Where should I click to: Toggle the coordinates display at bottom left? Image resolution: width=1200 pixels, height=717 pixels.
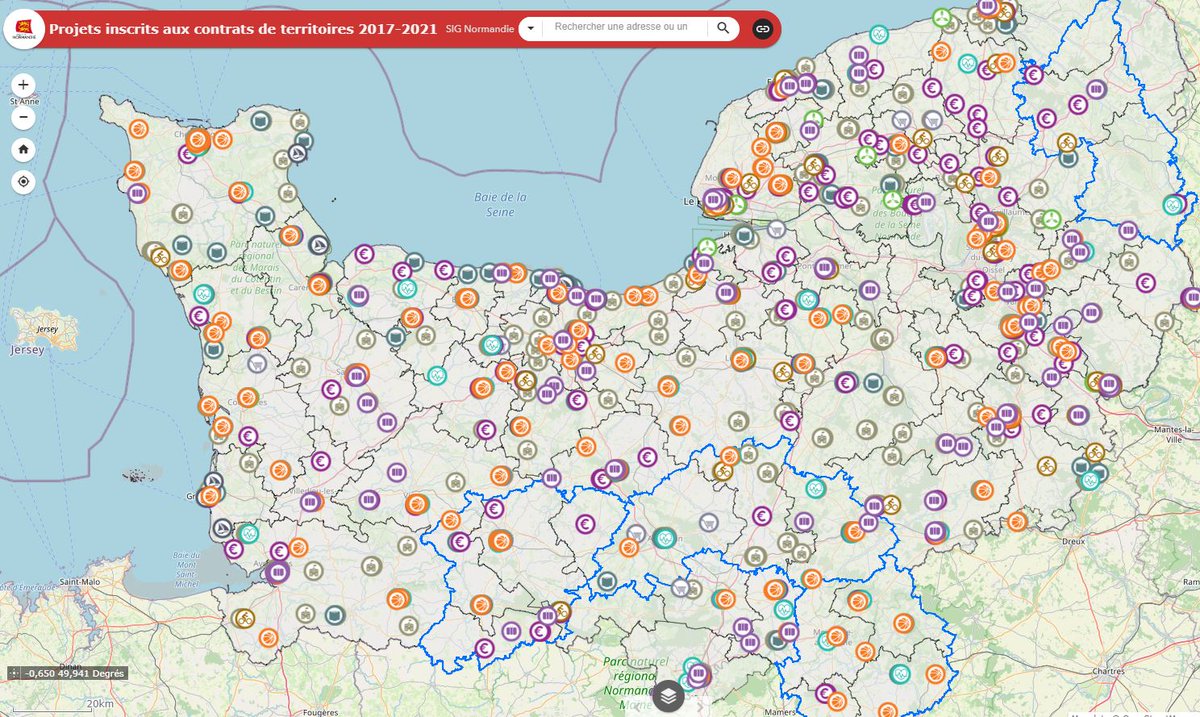coord(14,672)
